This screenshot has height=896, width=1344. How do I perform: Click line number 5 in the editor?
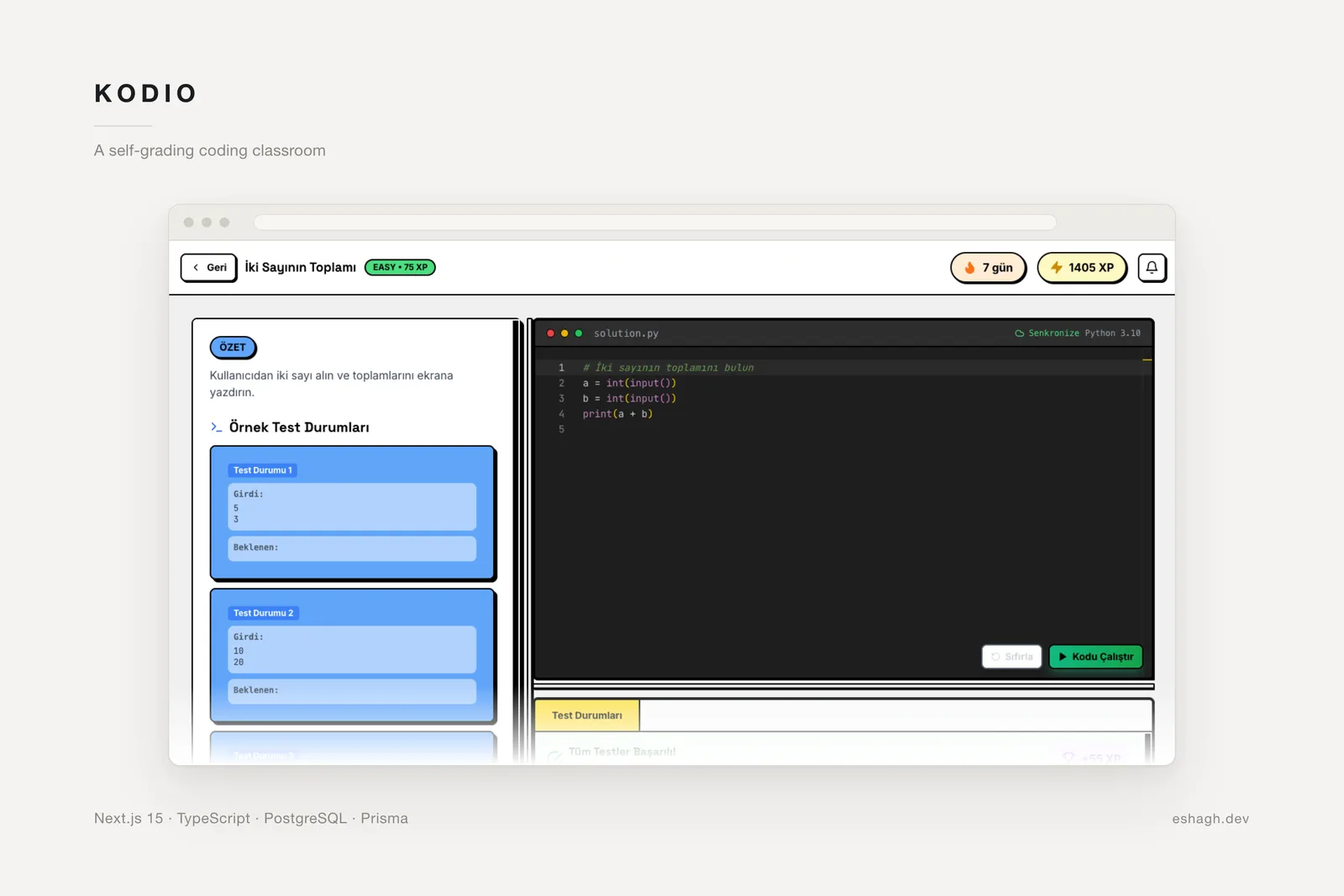562,429
